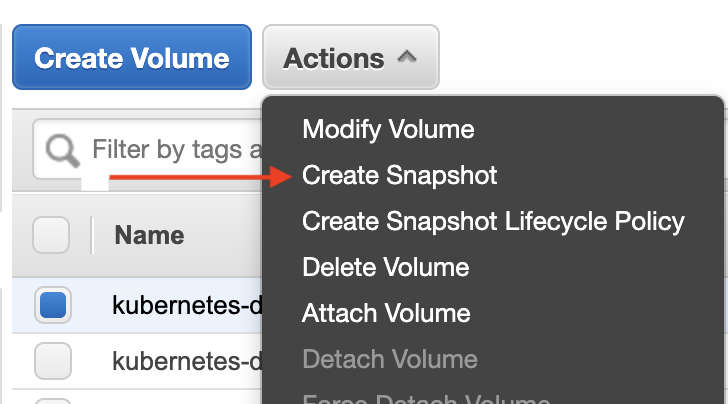Click the greyed Detach Volume entry
The height and width of the screenshot is (404, 728).
[390, 359]
